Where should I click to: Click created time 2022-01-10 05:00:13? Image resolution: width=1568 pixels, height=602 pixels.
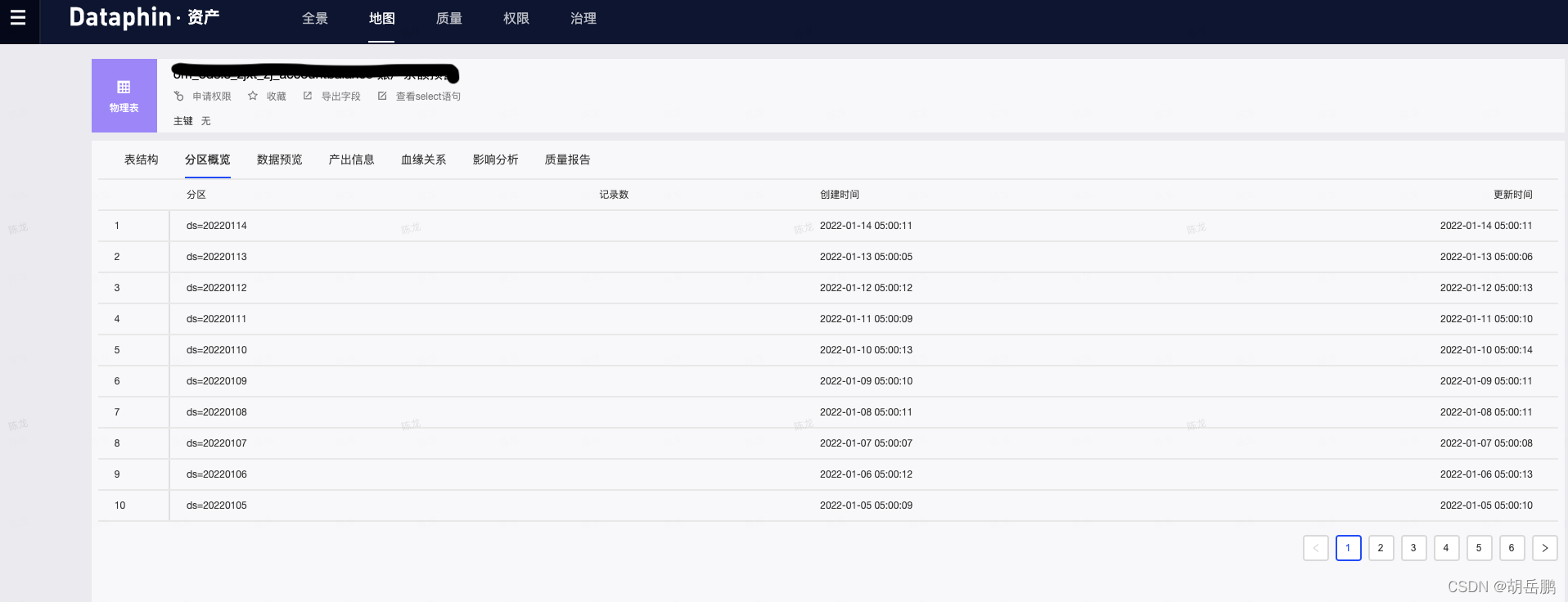(866, 350)
